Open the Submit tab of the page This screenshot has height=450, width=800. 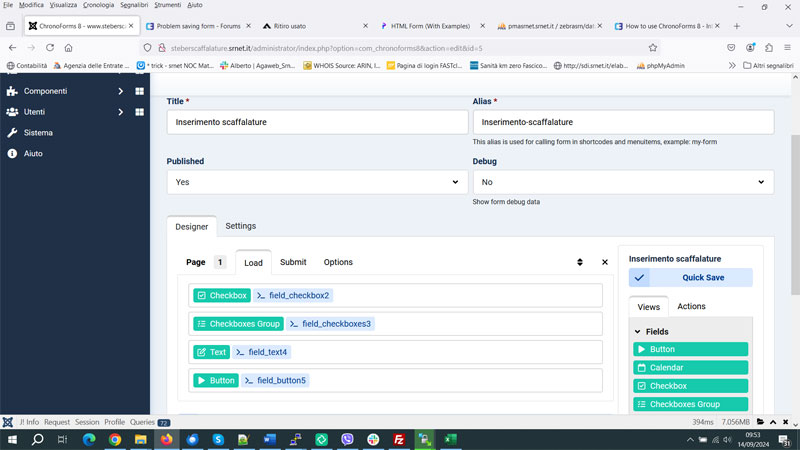[293, 262]
